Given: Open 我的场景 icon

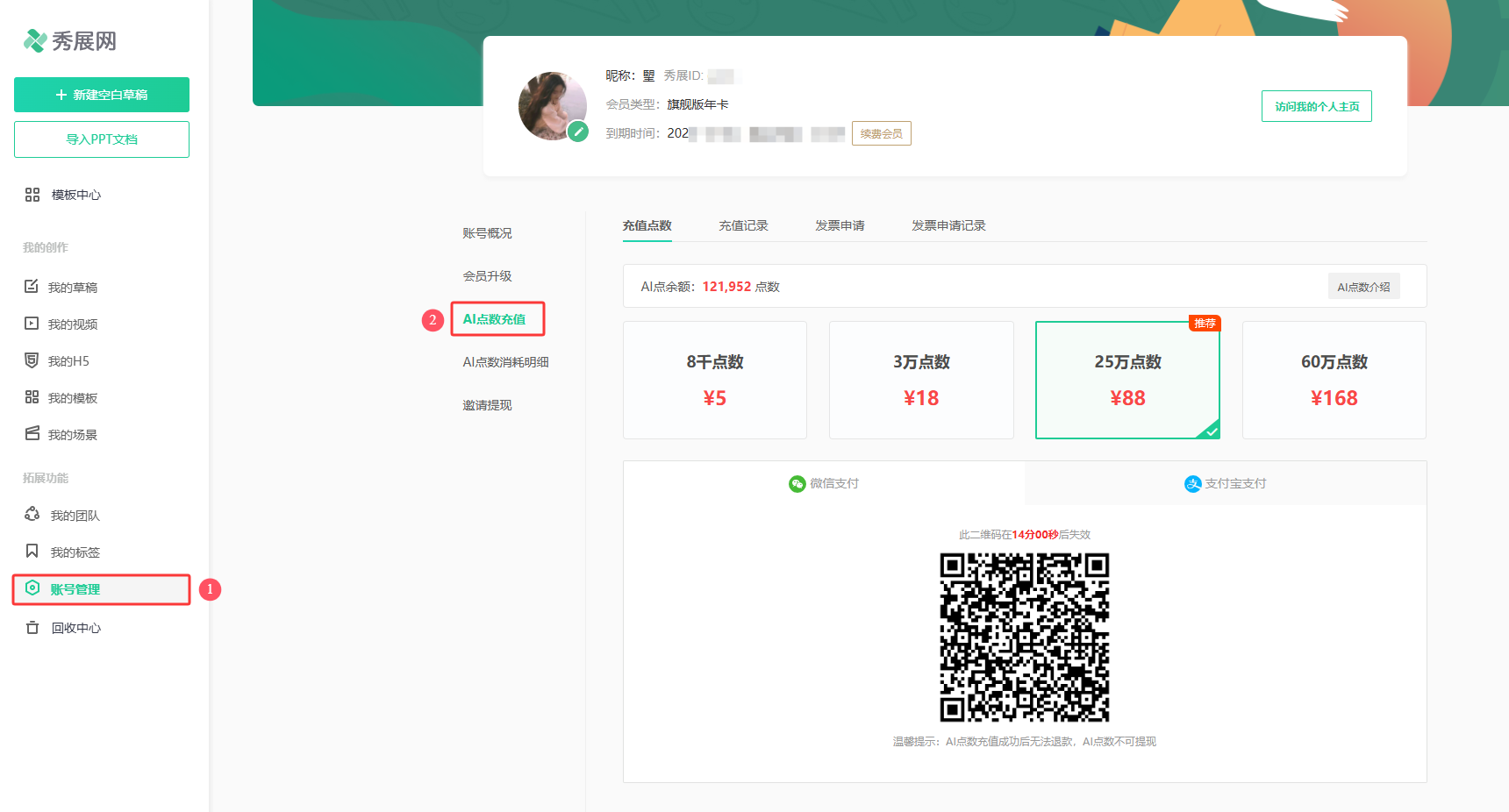Looking at the screenshot, I should (x=32, y=434).
